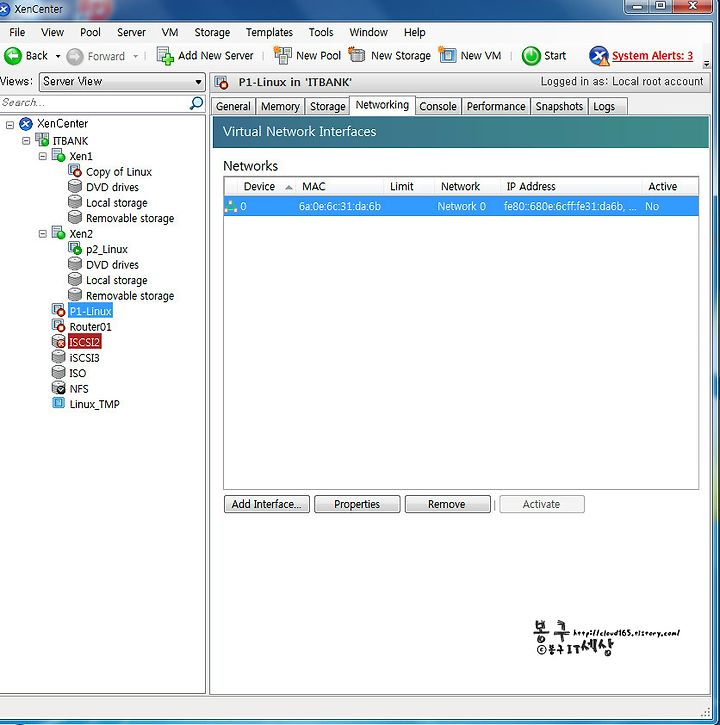Click the P1-Linux VM icon in title bar

pyautogui.click(x=222, y=82)
